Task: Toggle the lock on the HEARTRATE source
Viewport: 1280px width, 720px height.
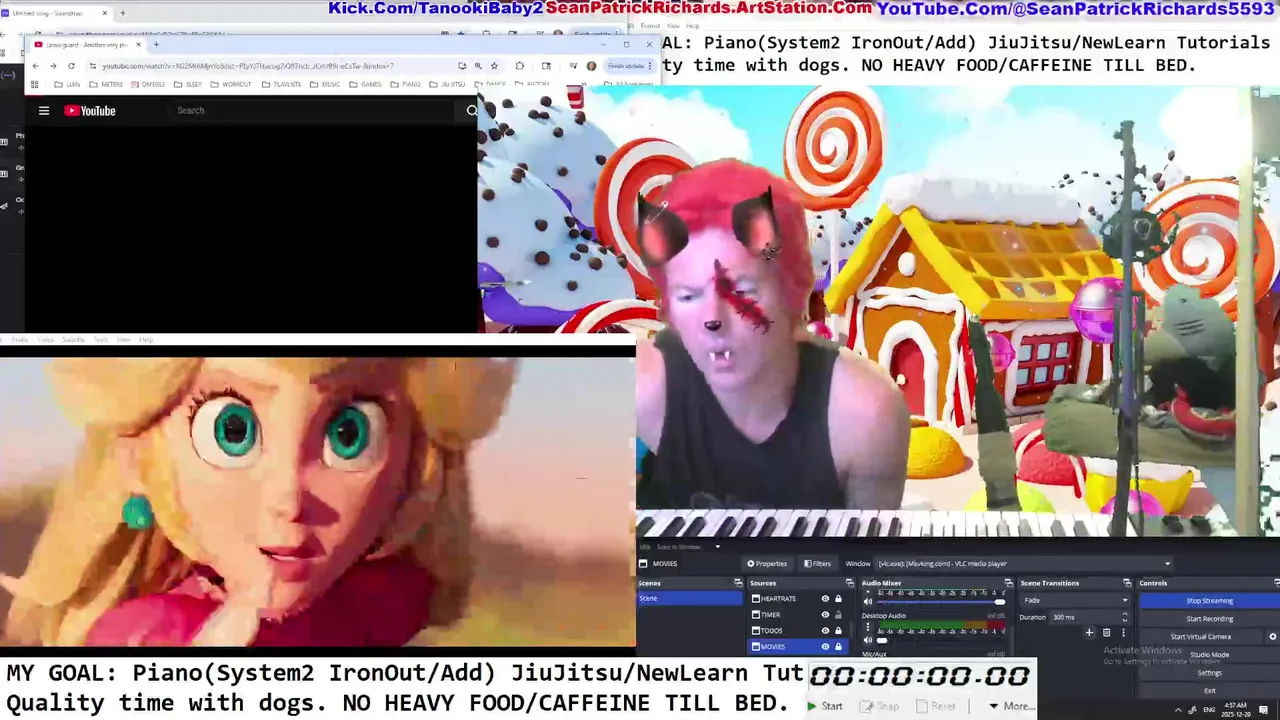Action: [838, 599]
